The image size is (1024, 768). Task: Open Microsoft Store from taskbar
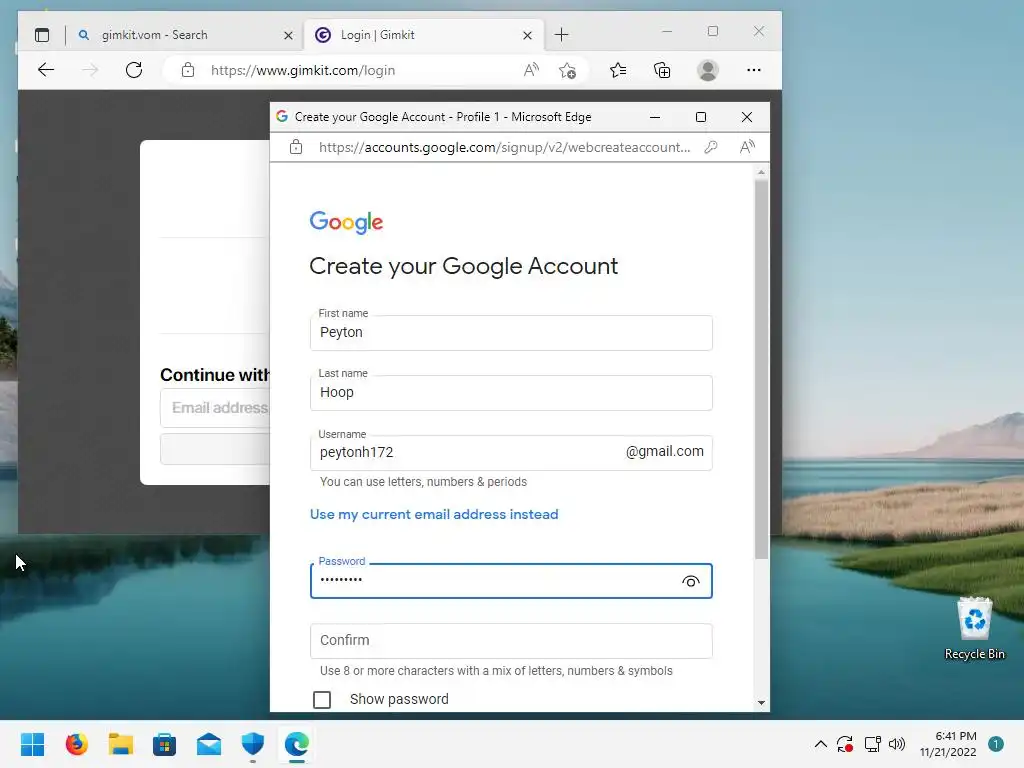pyautogui.click(x=165, y=744)
